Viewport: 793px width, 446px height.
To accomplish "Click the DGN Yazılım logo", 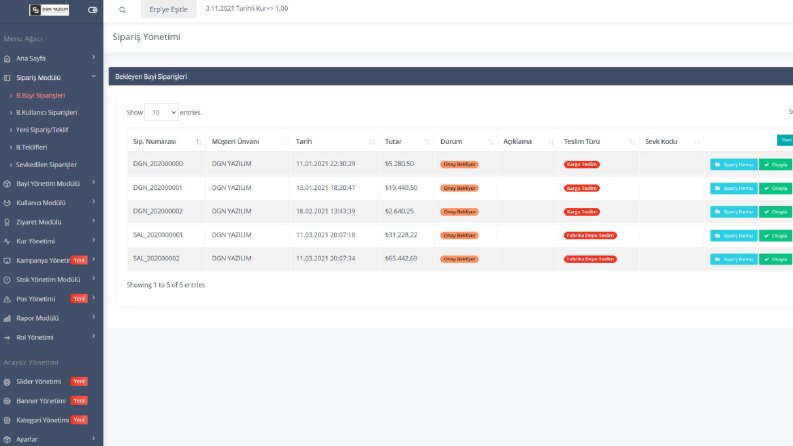I will pos(49,10).
